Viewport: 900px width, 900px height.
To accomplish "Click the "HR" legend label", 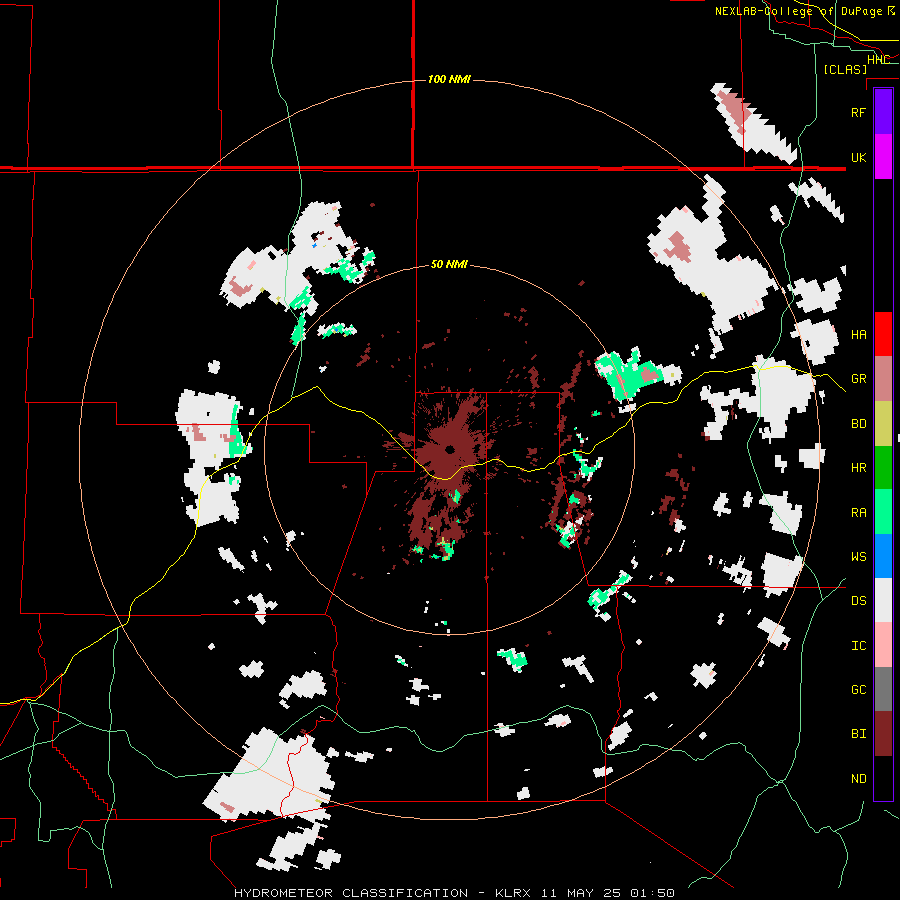I will (858, 468).
